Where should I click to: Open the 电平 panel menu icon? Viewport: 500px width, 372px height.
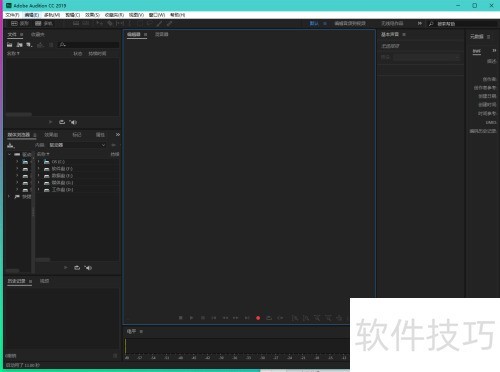[141, 331]
